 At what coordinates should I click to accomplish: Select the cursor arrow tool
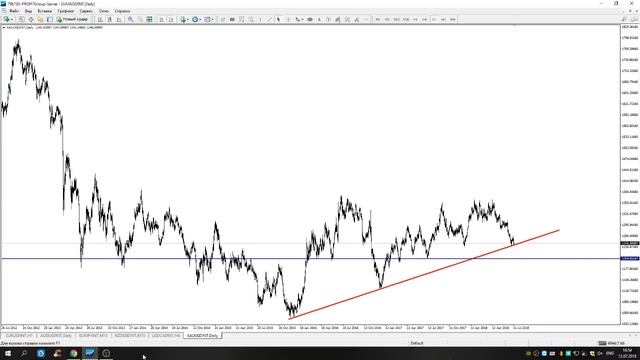278,19
